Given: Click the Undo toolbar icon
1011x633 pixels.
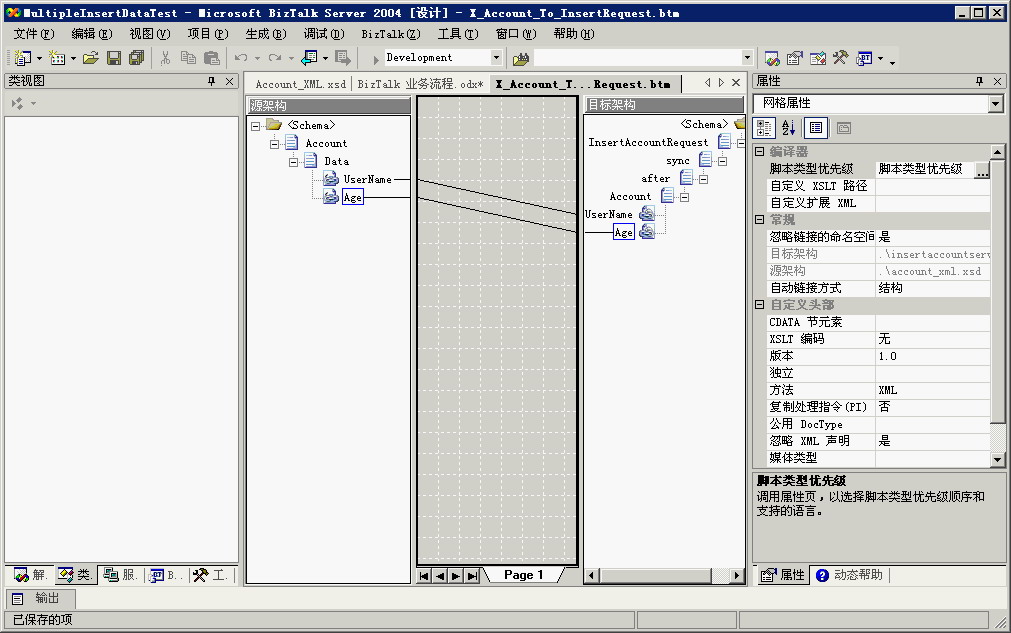Looking at the screenshot, I should [241, 58].
